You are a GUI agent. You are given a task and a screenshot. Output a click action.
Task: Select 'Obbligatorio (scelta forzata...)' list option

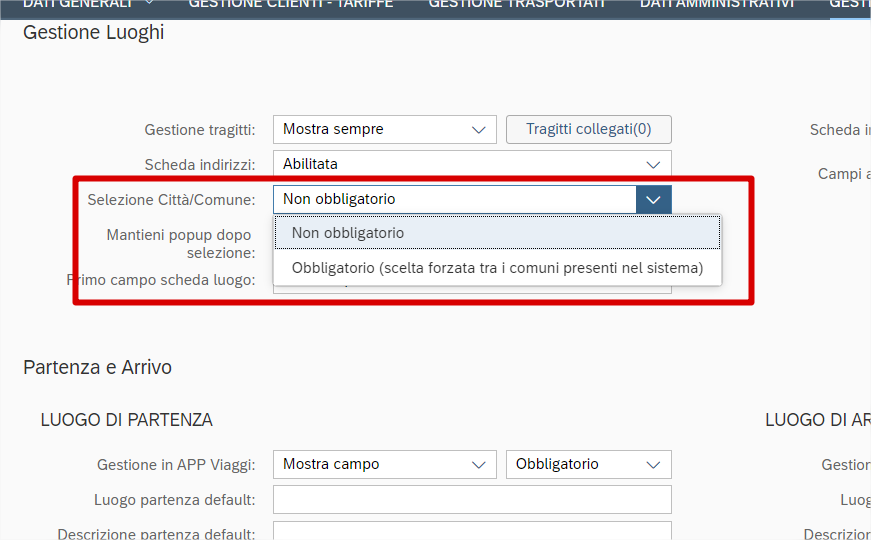(x=497, y=268)
